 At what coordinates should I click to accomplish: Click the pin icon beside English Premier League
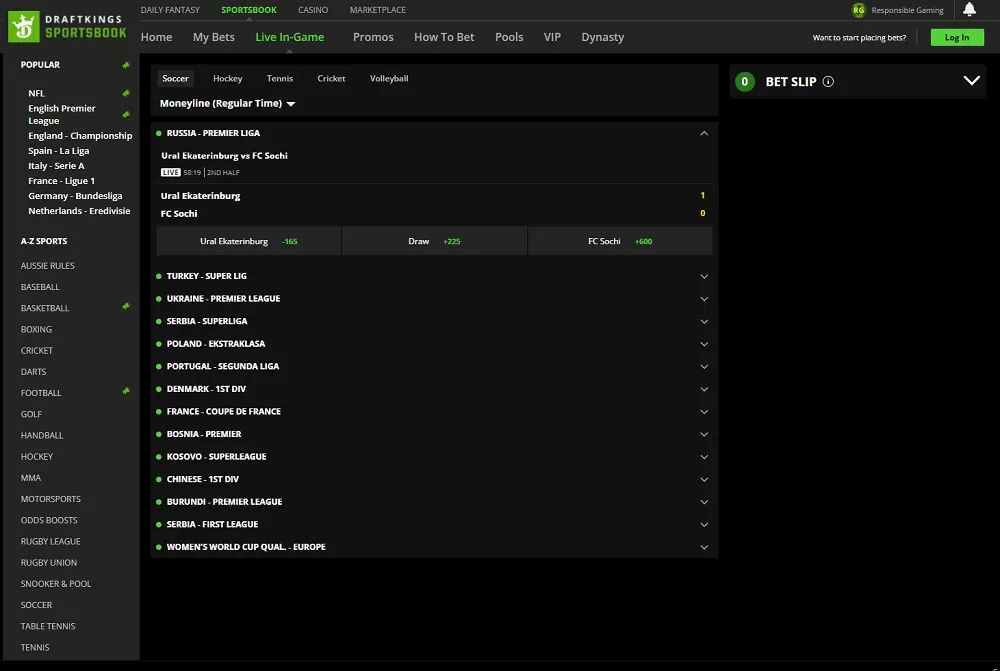coord(126,114)
